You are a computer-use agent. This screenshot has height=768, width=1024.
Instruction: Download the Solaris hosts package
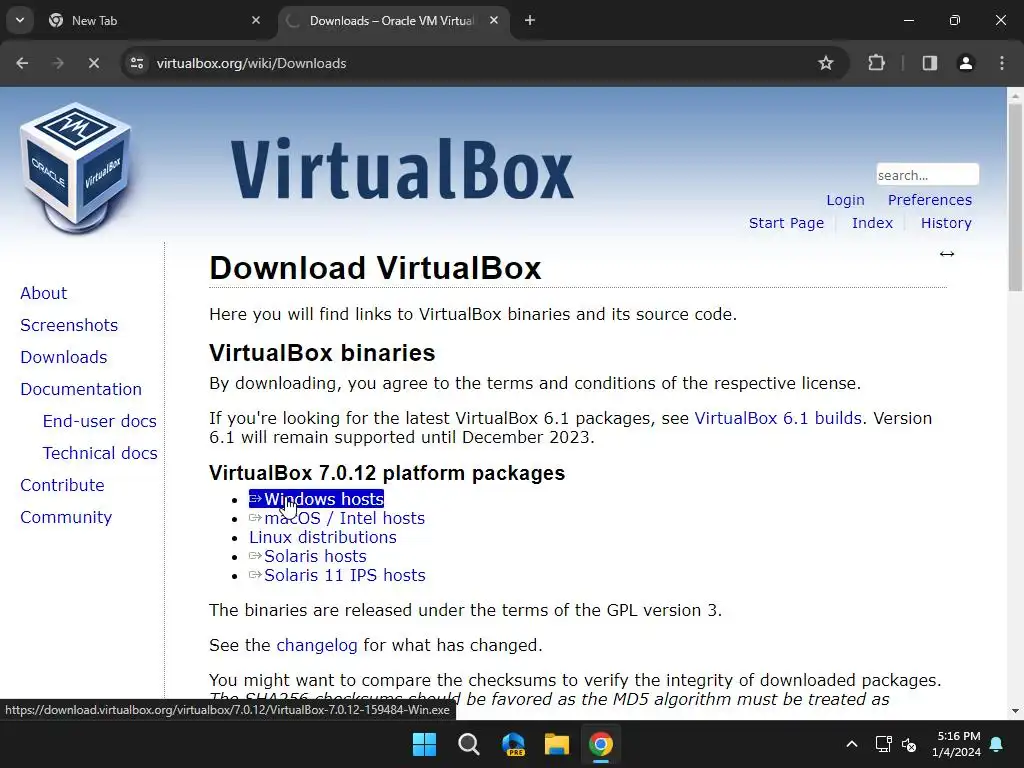(x=308, y=556)
